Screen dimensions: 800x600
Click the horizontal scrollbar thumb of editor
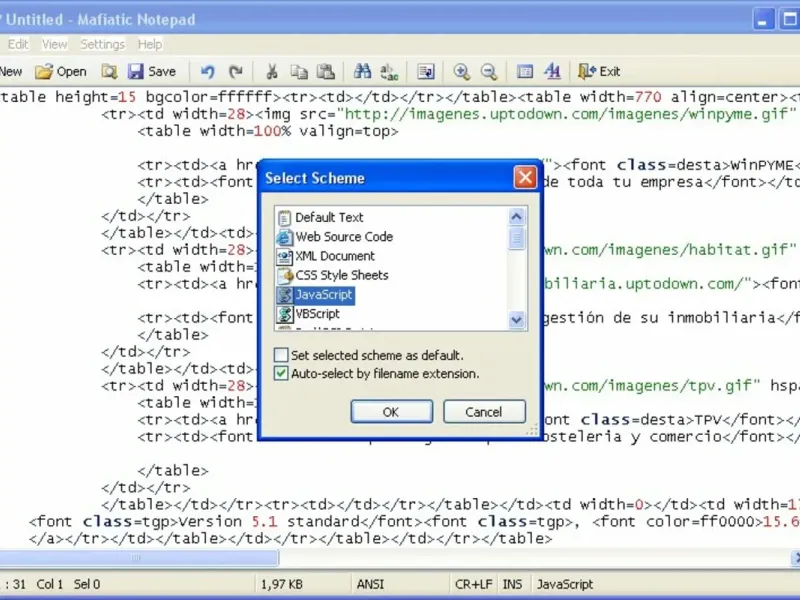[x=139, y=558]
